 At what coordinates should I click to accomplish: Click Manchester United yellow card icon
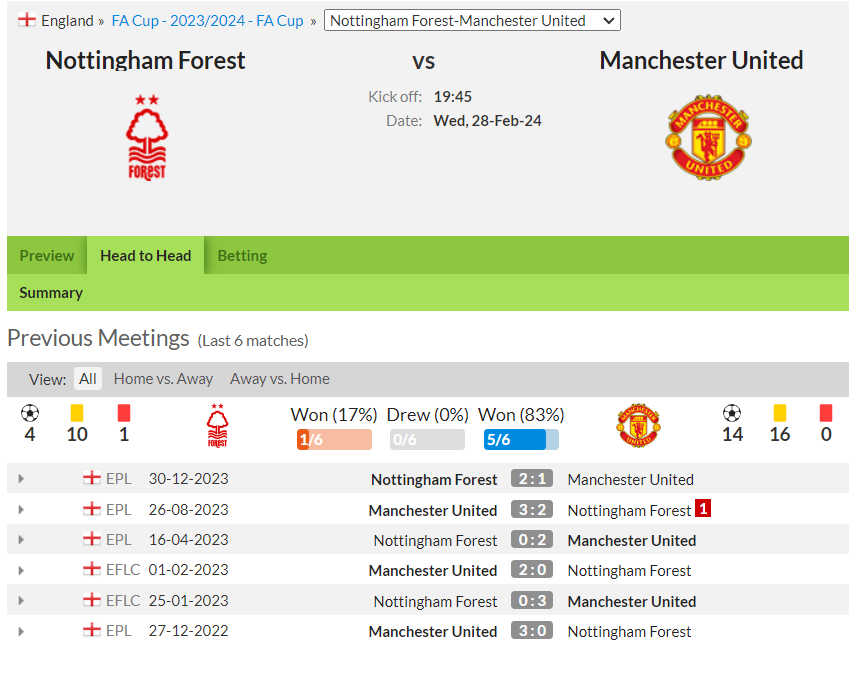pos(780,413)
